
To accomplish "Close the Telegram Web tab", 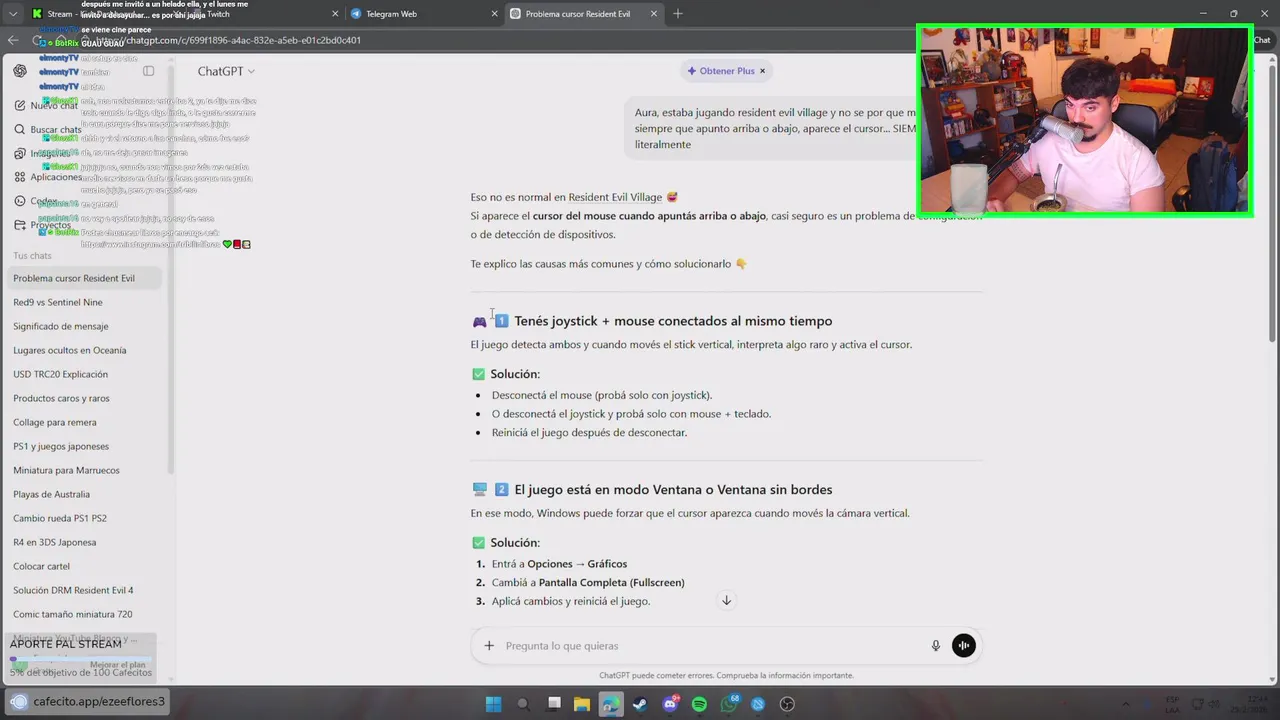I will coord(494,14).
